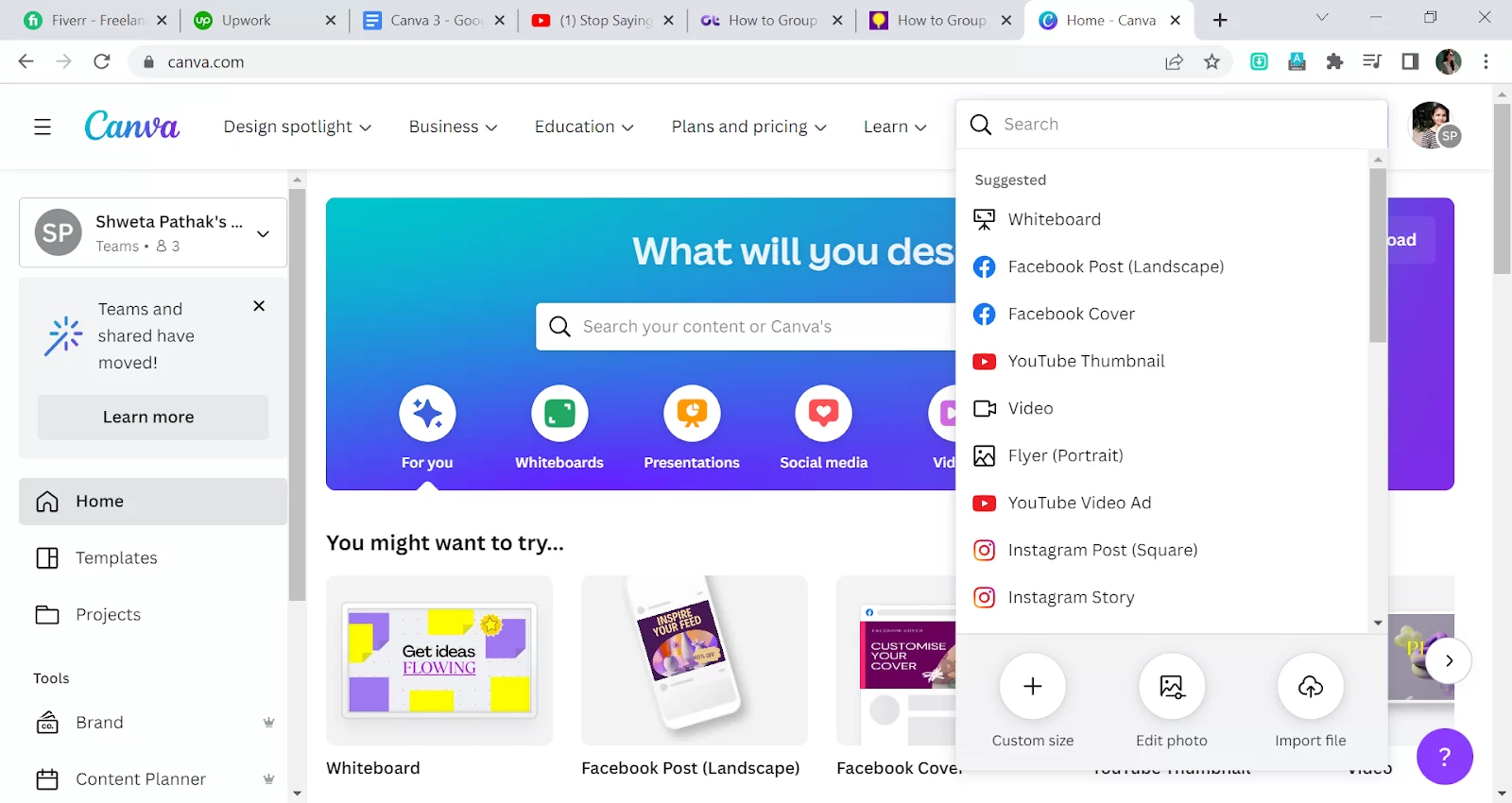Expand the Education menu

(x=584, y=127)
